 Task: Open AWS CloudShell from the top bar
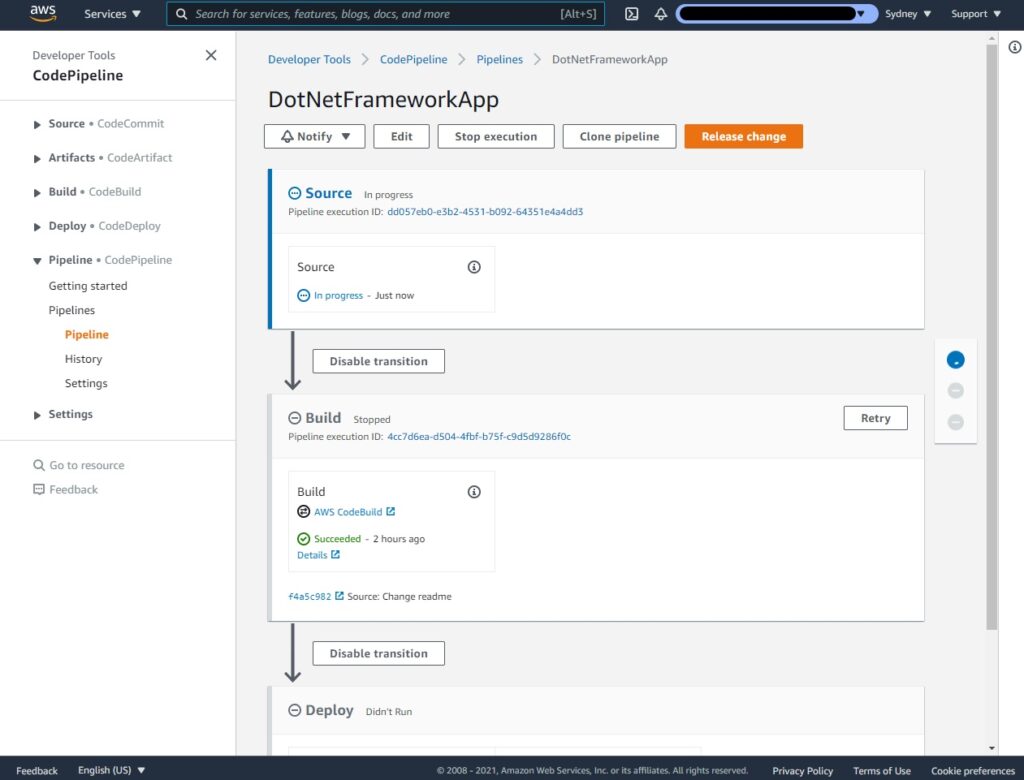(631, 14)
